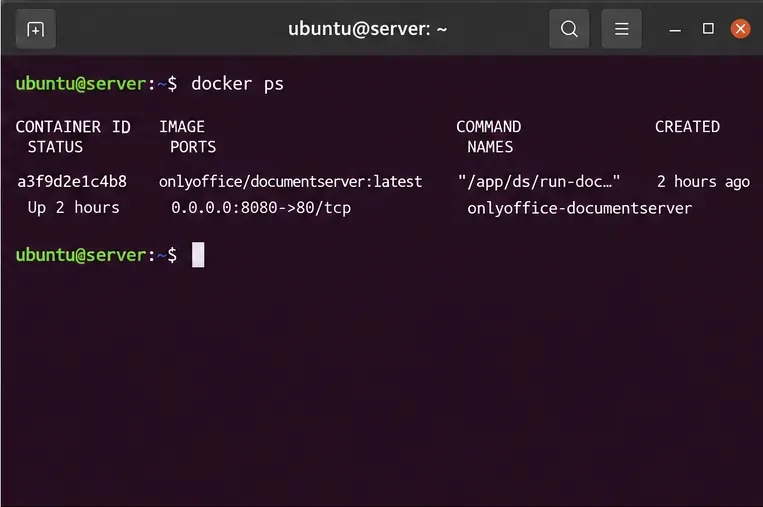Viewport: 763px width, 507px height.
Task: Click the status Up 2 hours
Action: pyautogui.click(x=73, y=208)
